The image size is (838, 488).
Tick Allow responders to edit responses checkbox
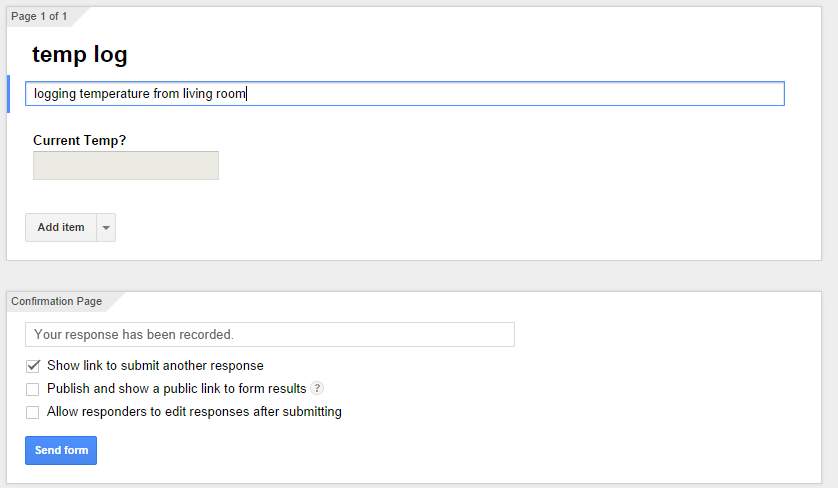click(x=33, y=412)
